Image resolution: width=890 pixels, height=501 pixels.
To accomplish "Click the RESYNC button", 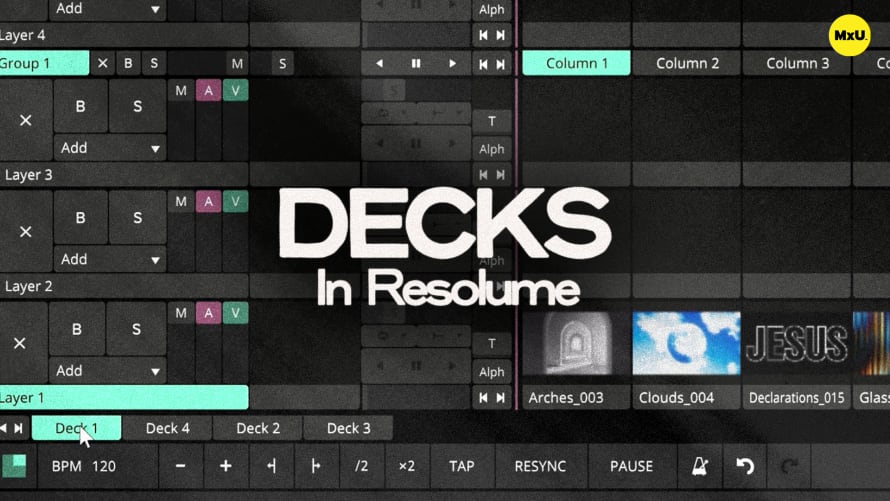I will pyautogui.click(x=540, y=466).
